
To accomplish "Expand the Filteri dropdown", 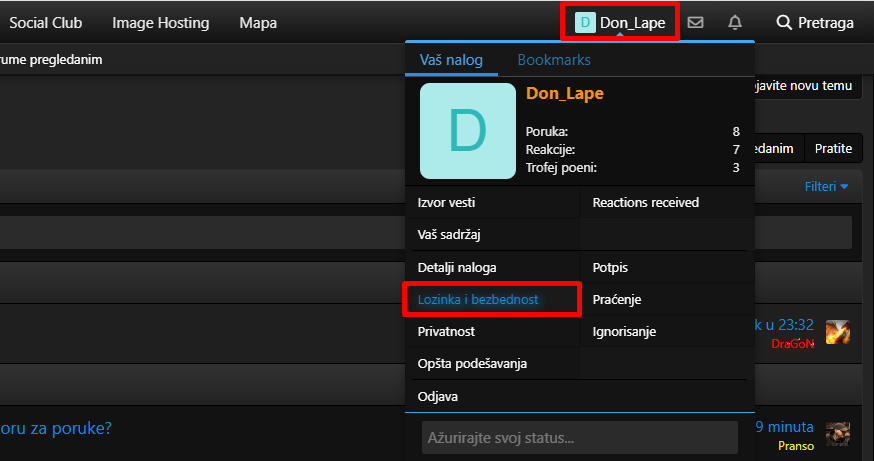I will (826, 186).
